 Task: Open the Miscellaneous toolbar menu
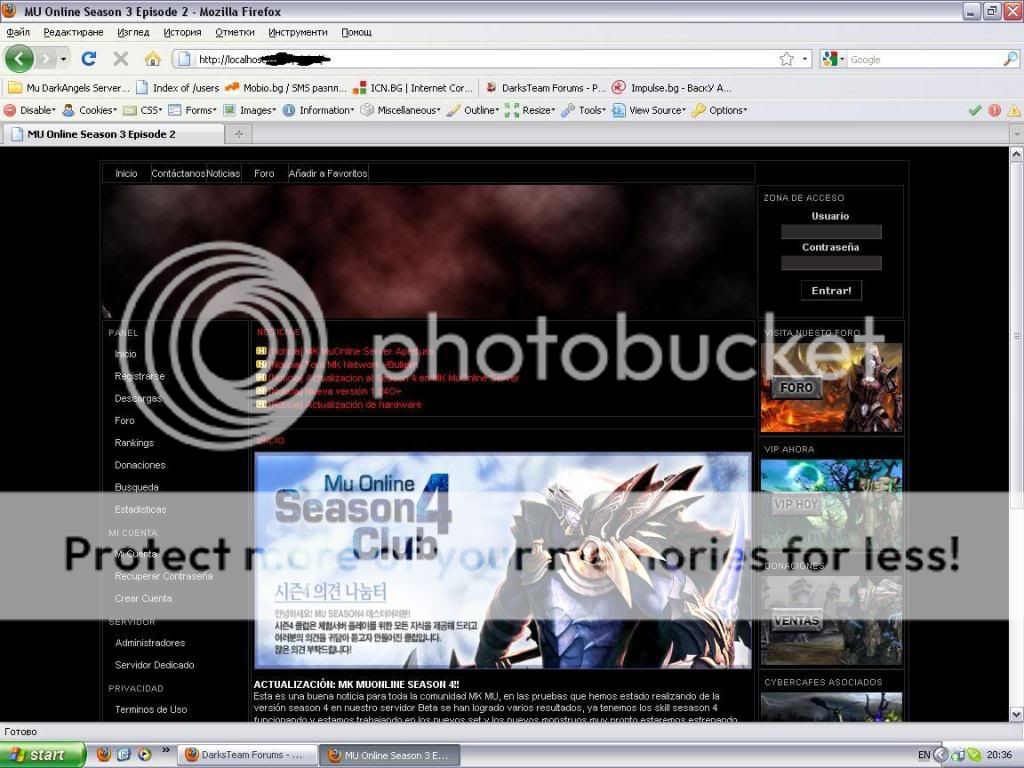tap(401, 110)
